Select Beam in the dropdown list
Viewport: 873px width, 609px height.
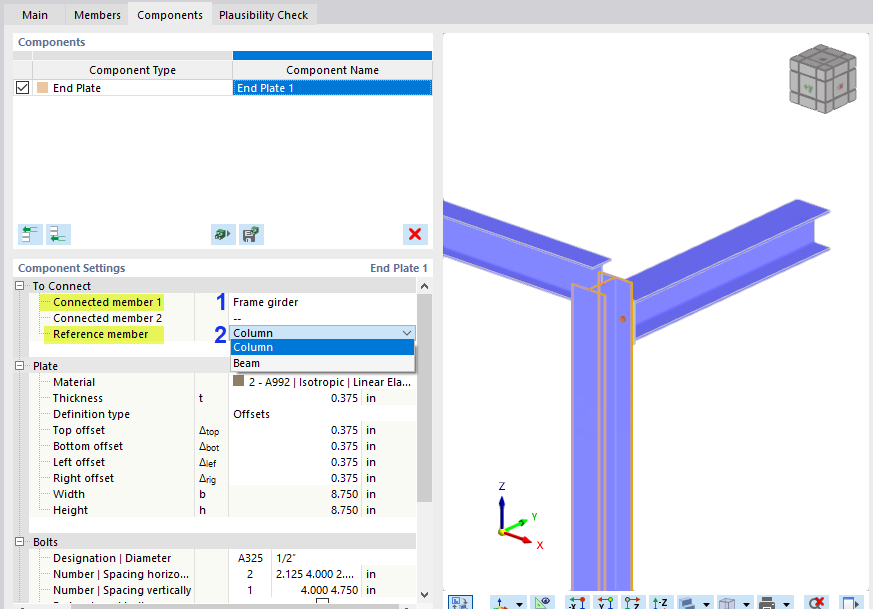(322, 363)
